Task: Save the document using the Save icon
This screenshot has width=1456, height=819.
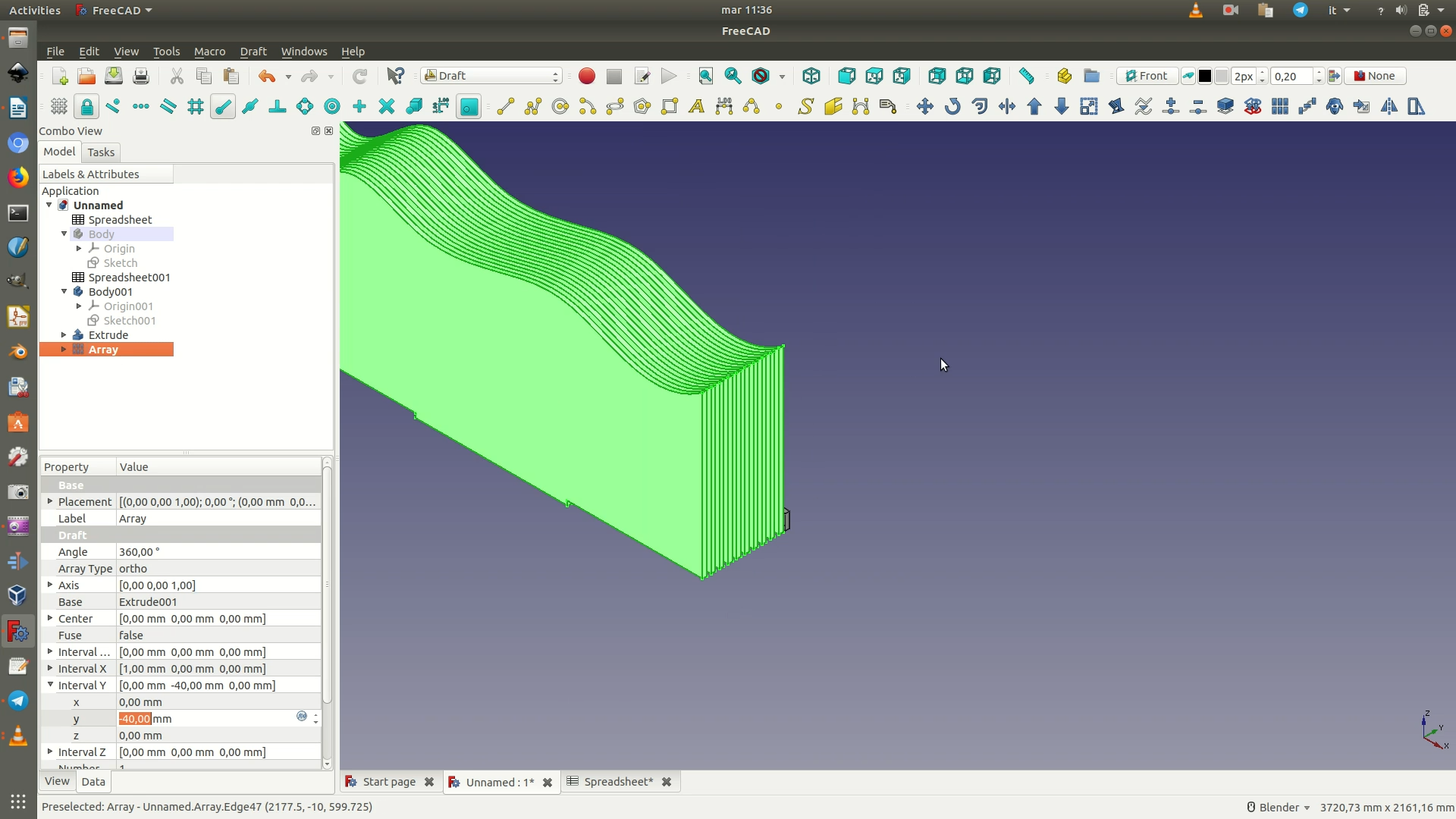Action: pos(114,76)
